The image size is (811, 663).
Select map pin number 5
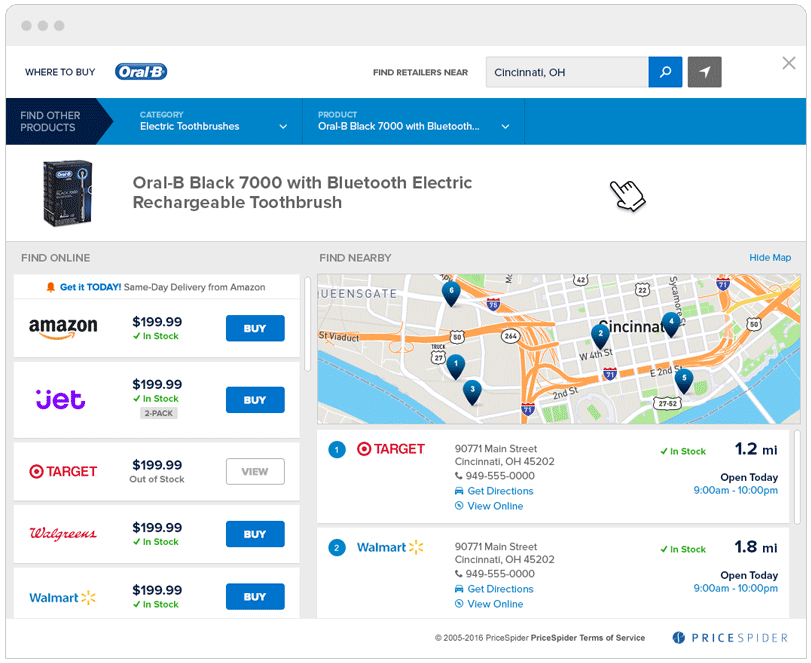(684, 381)
